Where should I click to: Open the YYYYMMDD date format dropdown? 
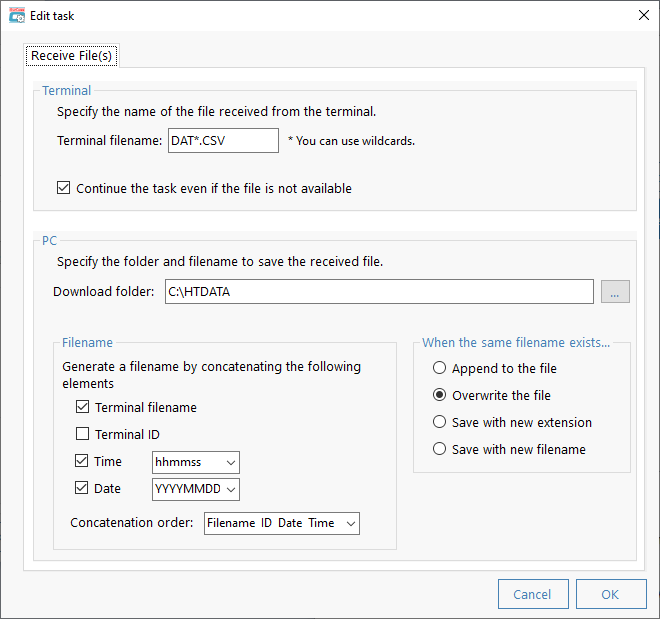pos(196,489)
